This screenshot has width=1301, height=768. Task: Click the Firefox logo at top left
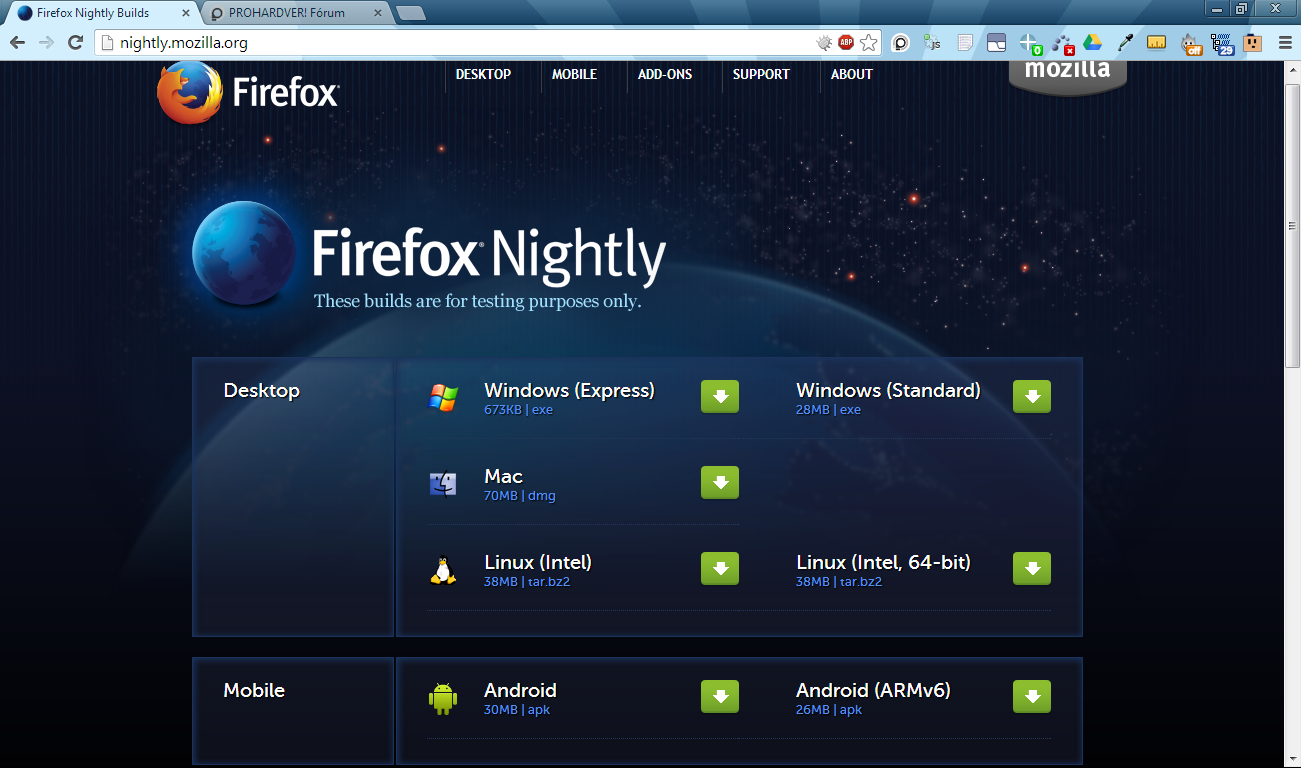[x=248, y=92]
